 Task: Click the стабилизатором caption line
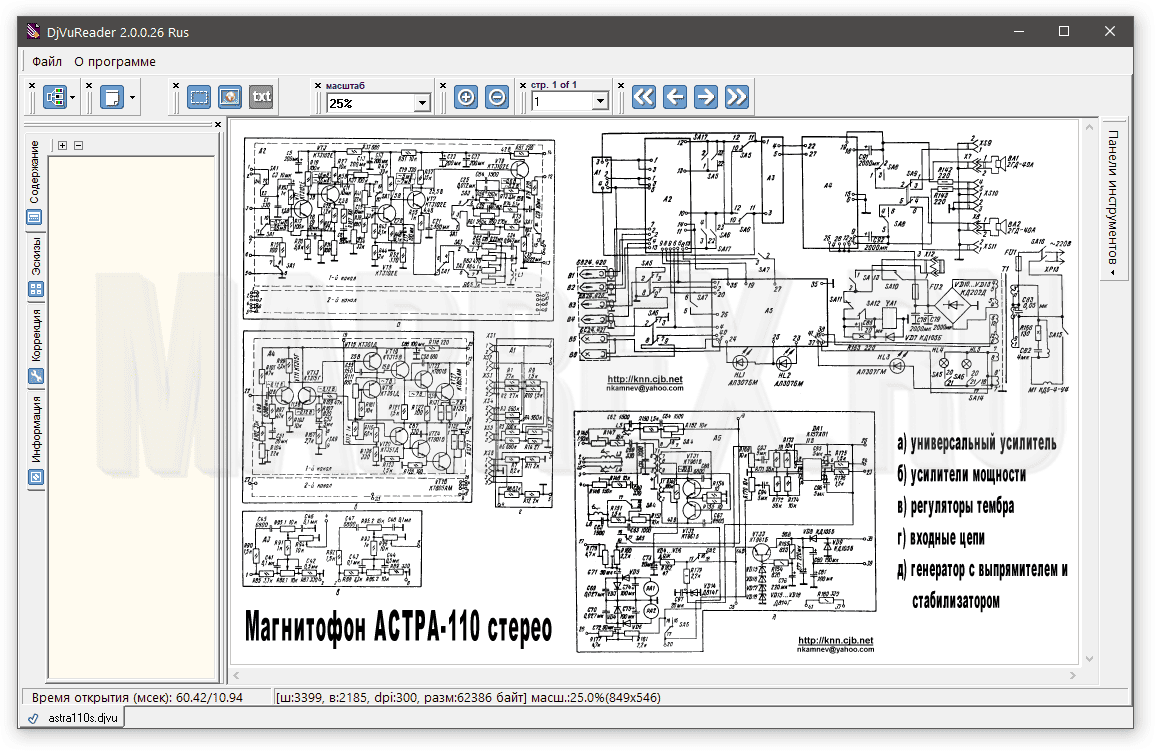coord(956,601)
